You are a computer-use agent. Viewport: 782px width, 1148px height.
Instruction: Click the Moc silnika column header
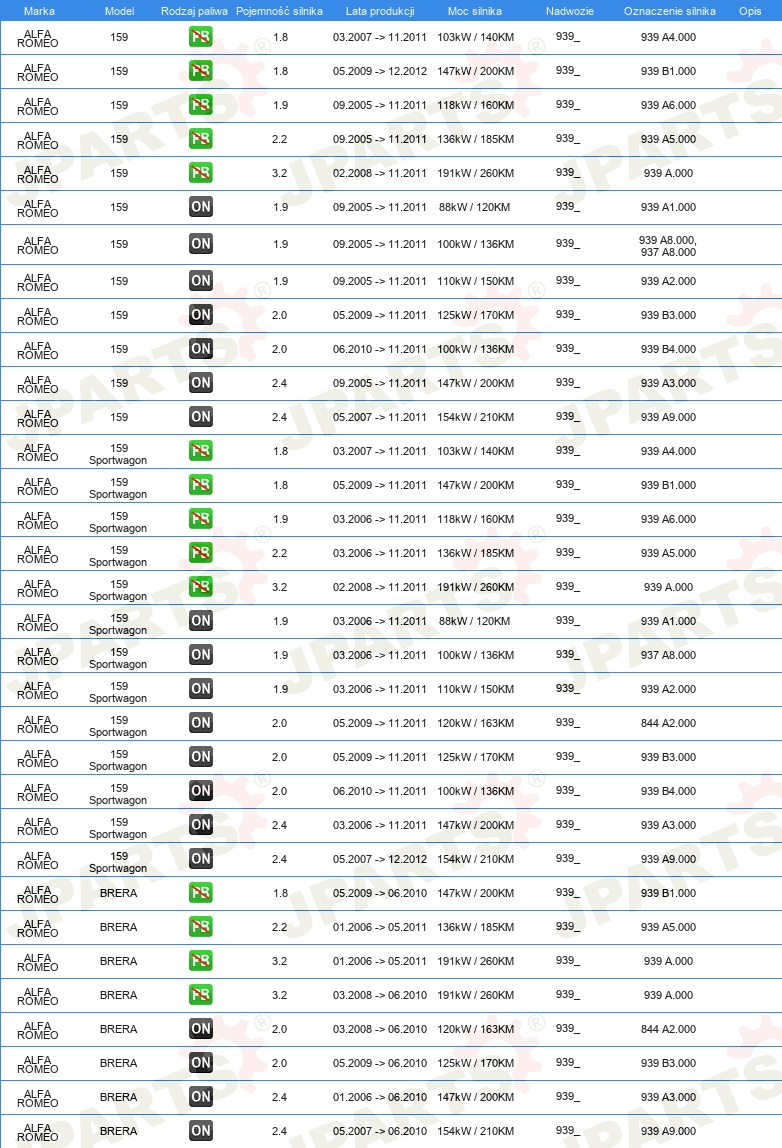point(474,11)
